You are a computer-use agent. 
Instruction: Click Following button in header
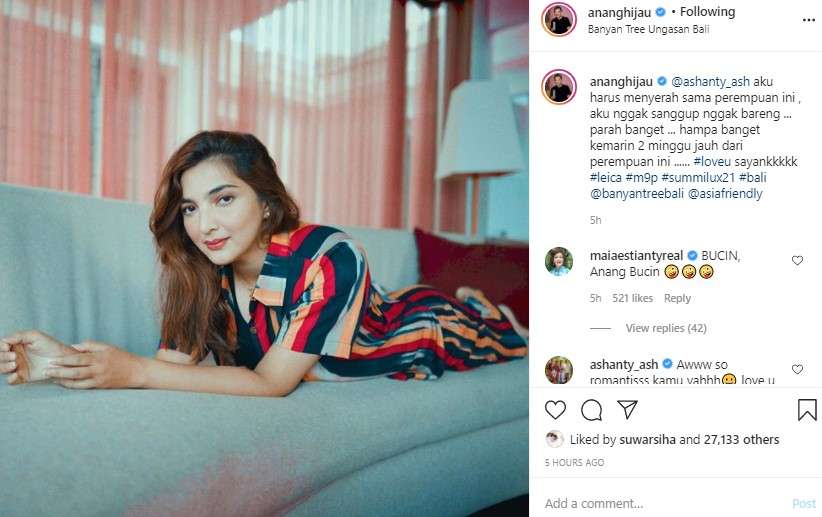coord(707,12)
